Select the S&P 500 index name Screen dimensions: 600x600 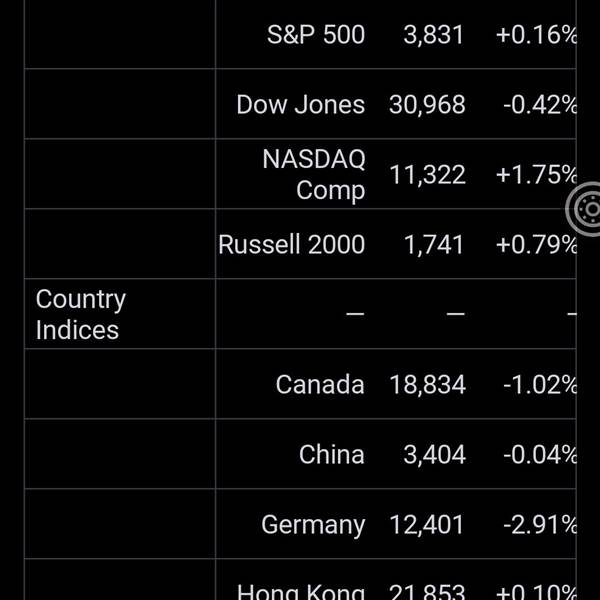tap(316, 35)
